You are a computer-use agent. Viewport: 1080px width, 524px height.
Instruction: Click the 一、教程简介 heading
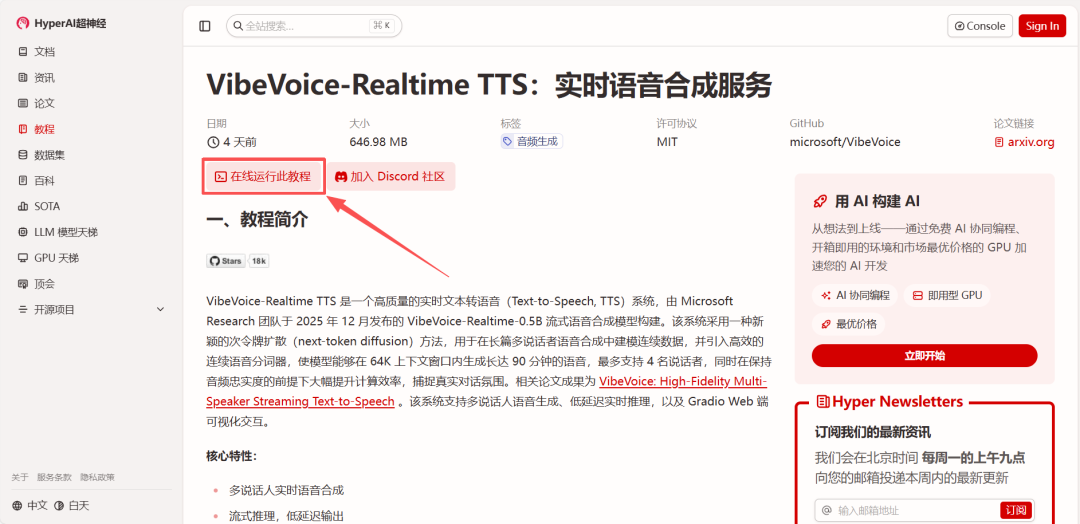point(257,220)
